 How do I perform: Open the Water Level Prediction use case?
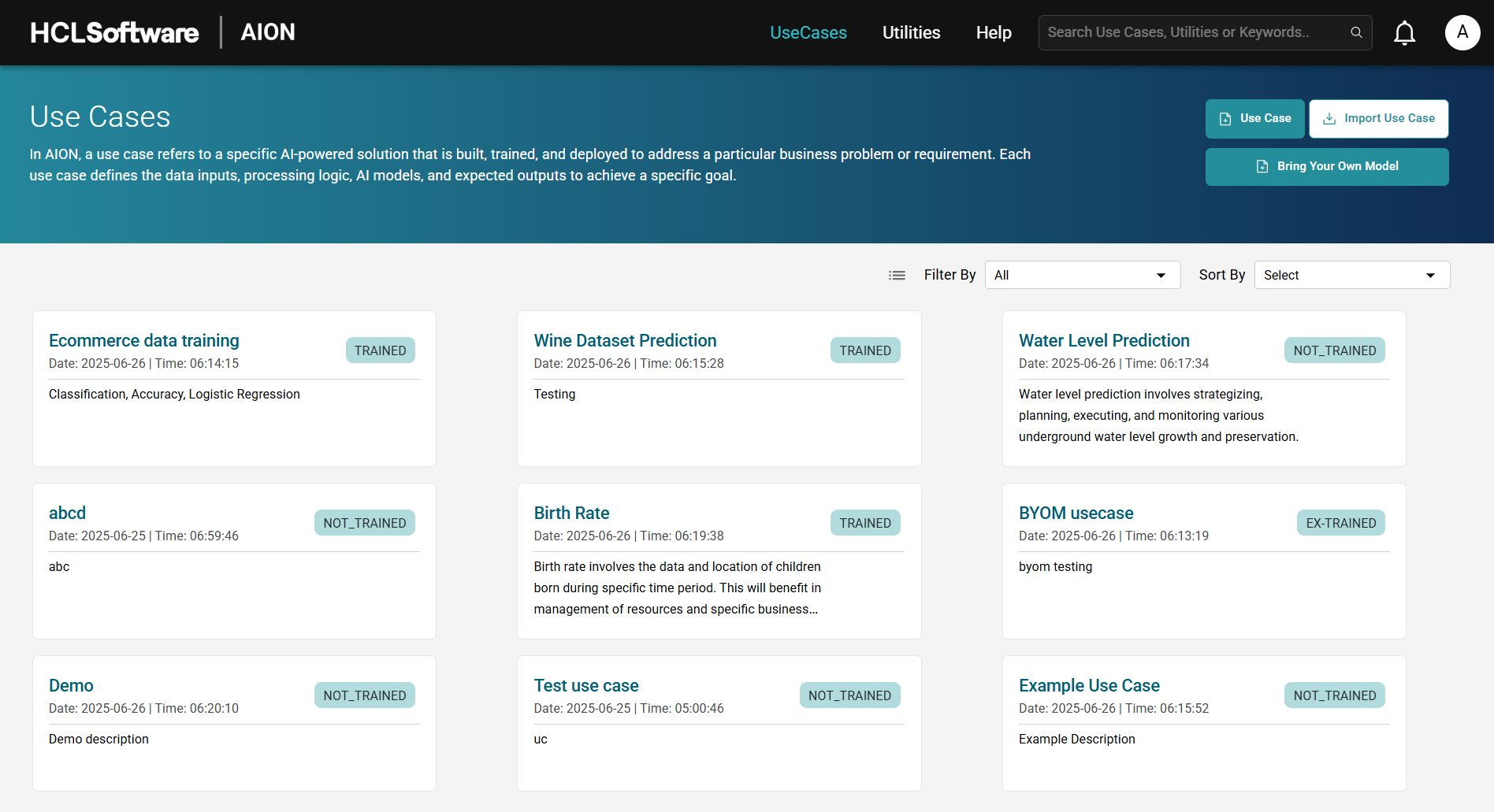point(1104,340)
